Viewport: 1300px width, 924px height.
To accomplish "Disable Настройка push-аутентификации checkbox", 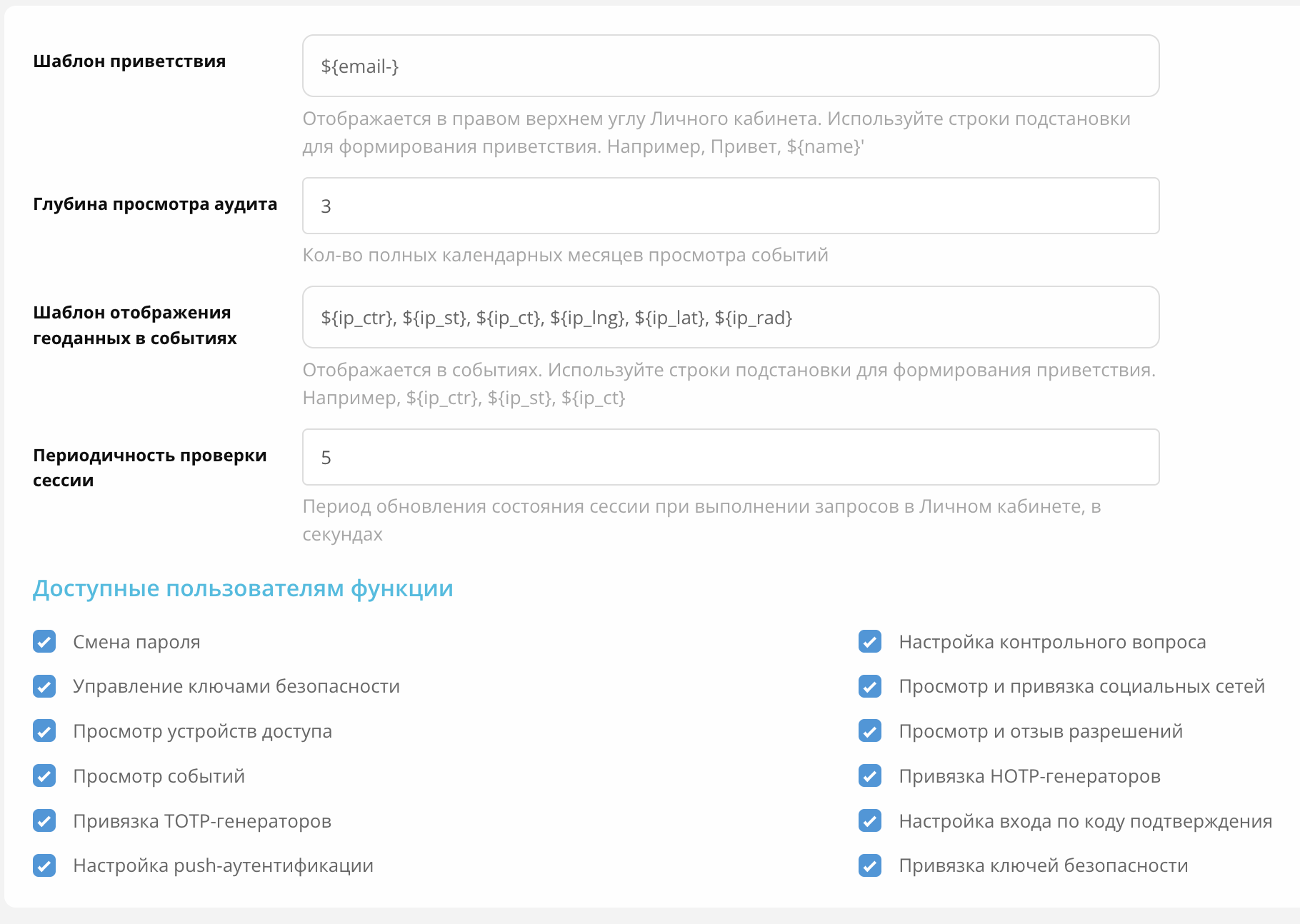I will (44, 865).
